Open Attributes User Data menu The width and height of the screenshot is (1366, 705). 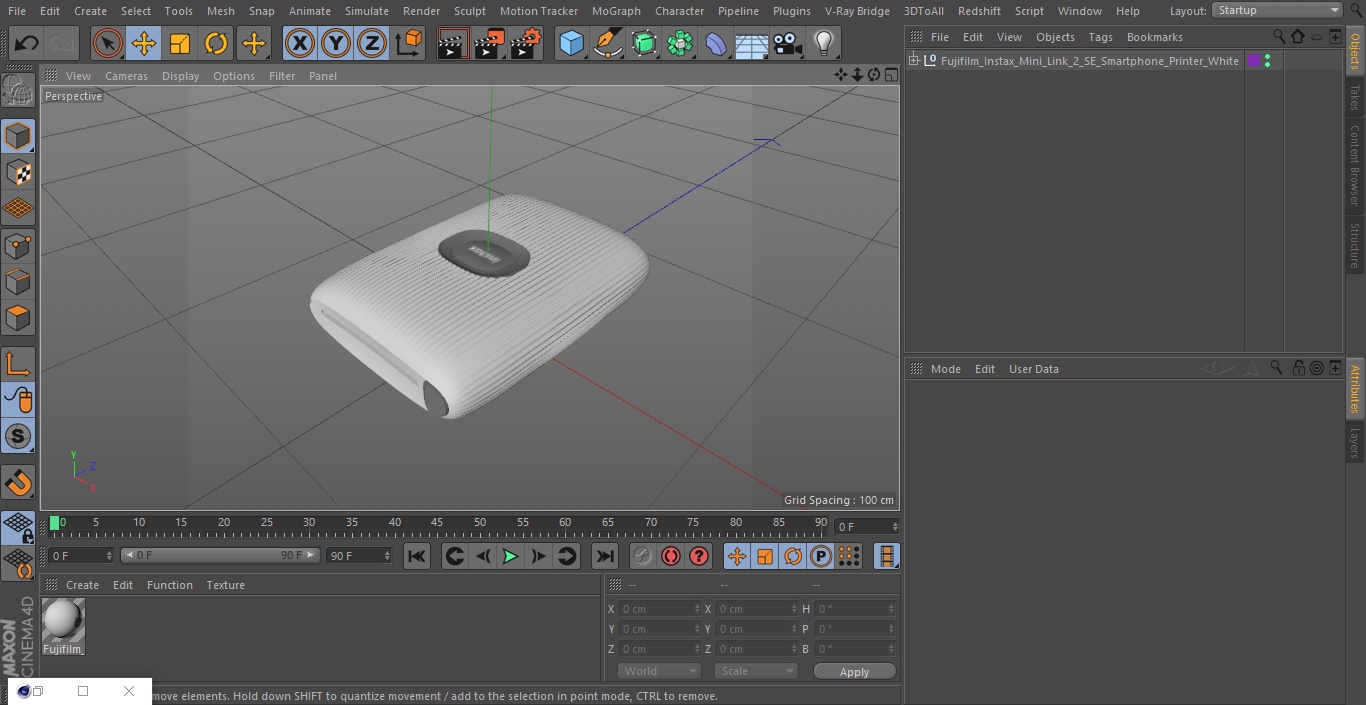click(x=1033, y=369)
